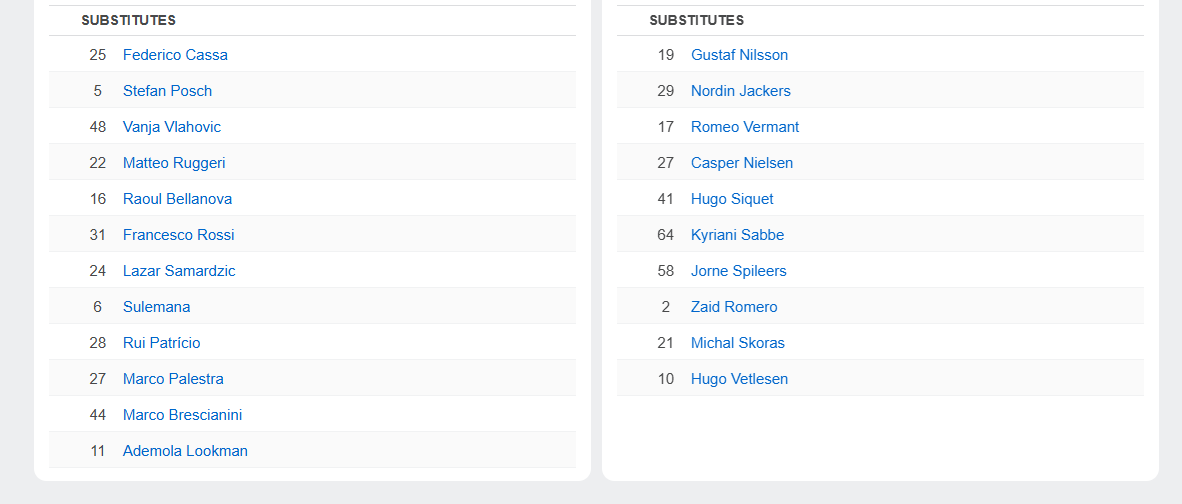The width and height of the screenshot is (1182, 504).
Task: Open Raoul Bellanova player link
Action: pyautogui.click(x=177, y=199)
